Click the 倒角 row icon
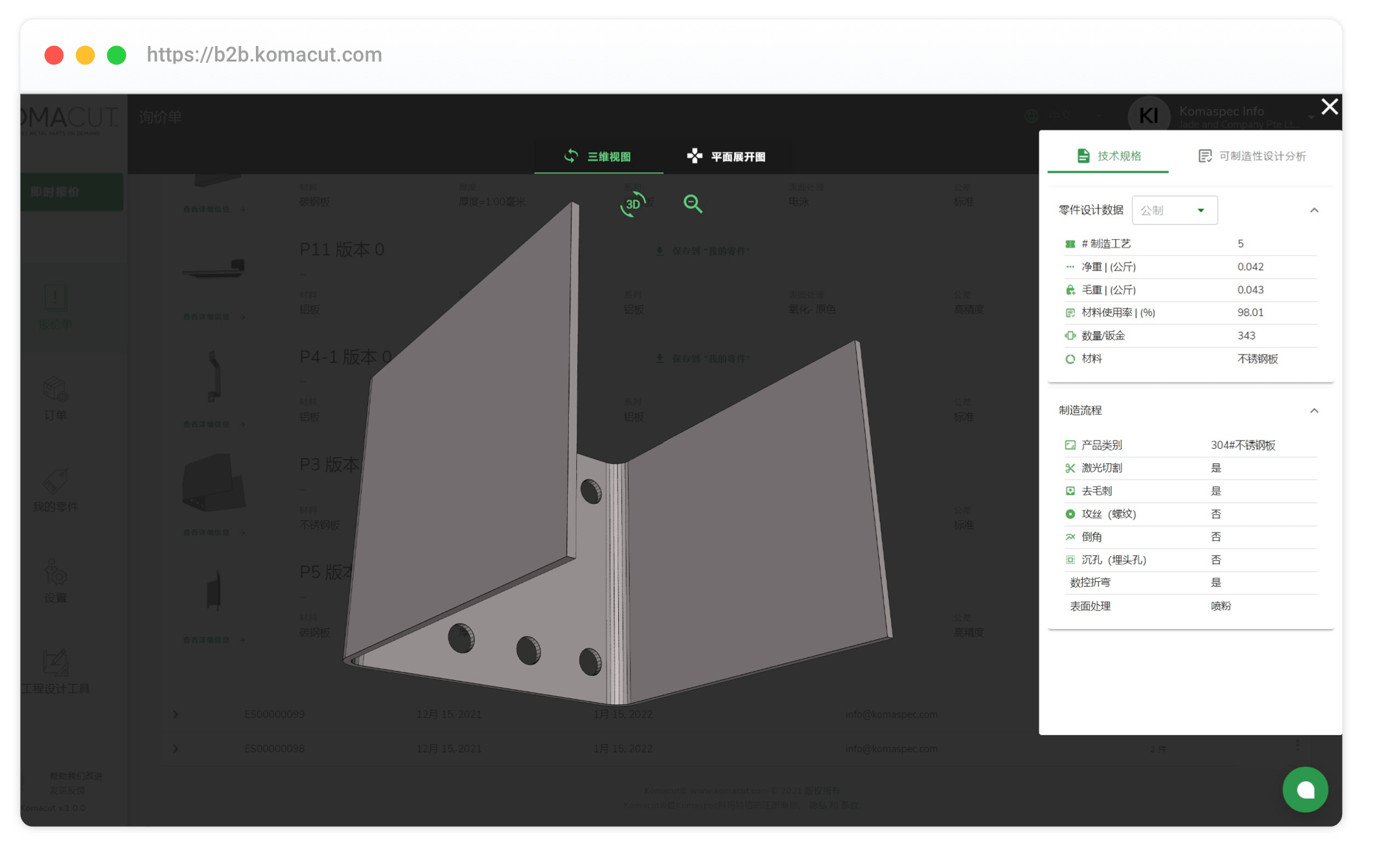This screenshot has width=1388, height=868. [1070, 537]
